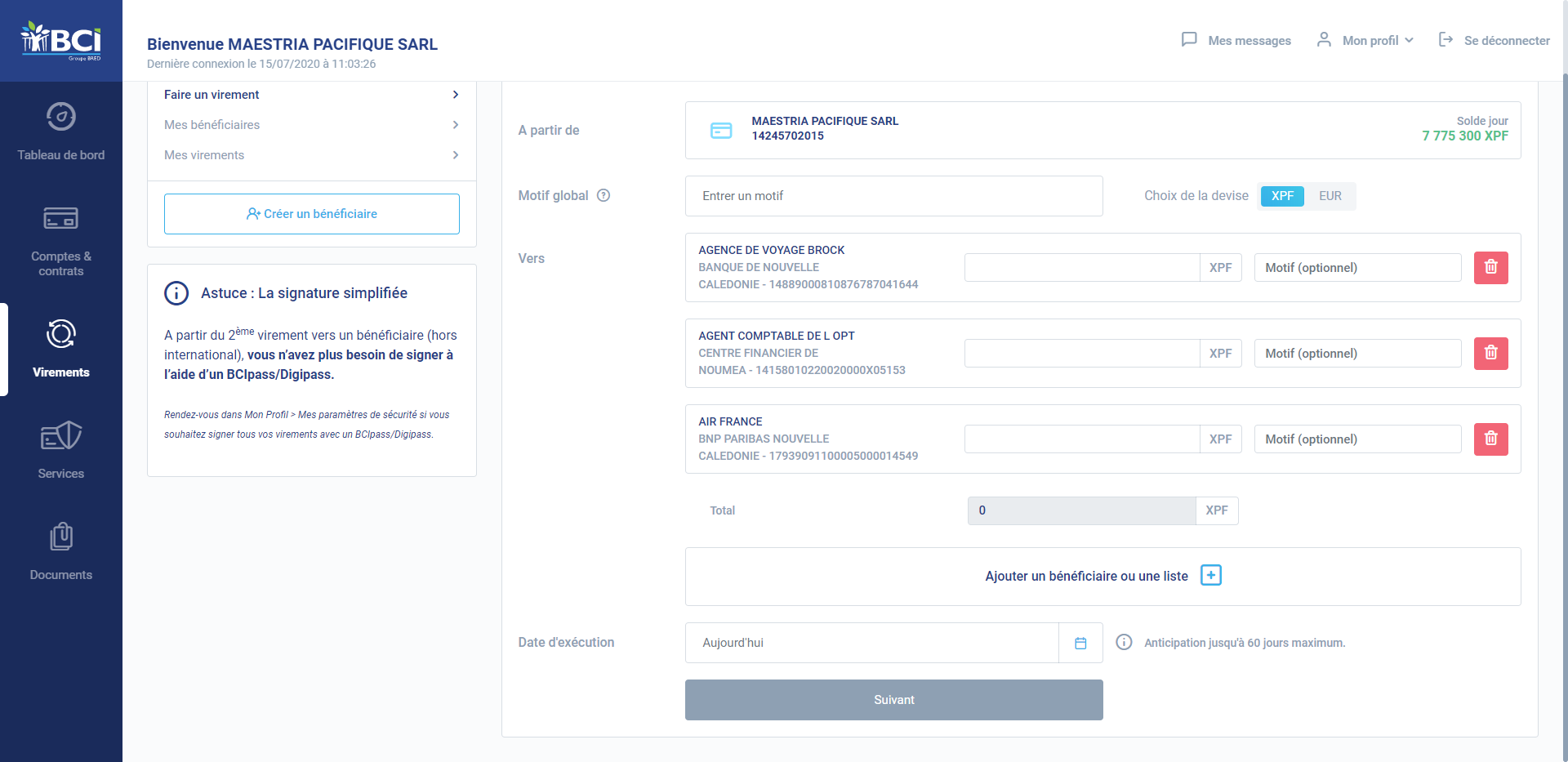Click Se déconnecter to log out
1568x762 pixels.
(1494, 40)
